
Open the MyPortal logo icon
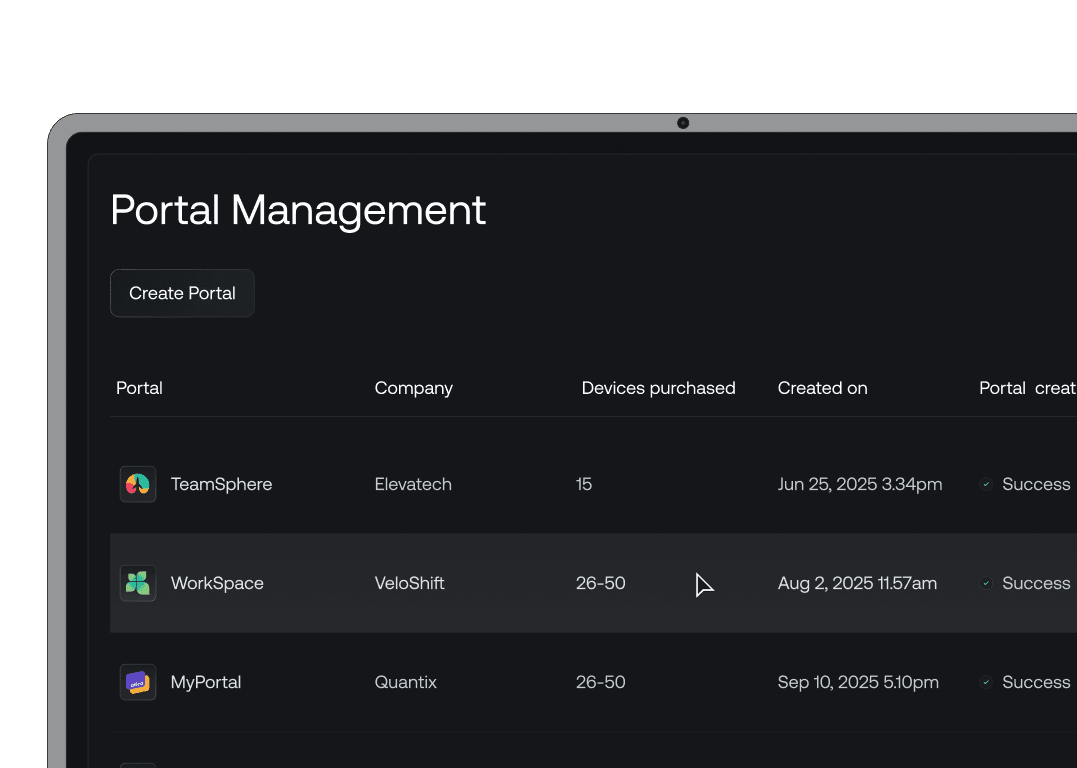[x=138, y=682]
